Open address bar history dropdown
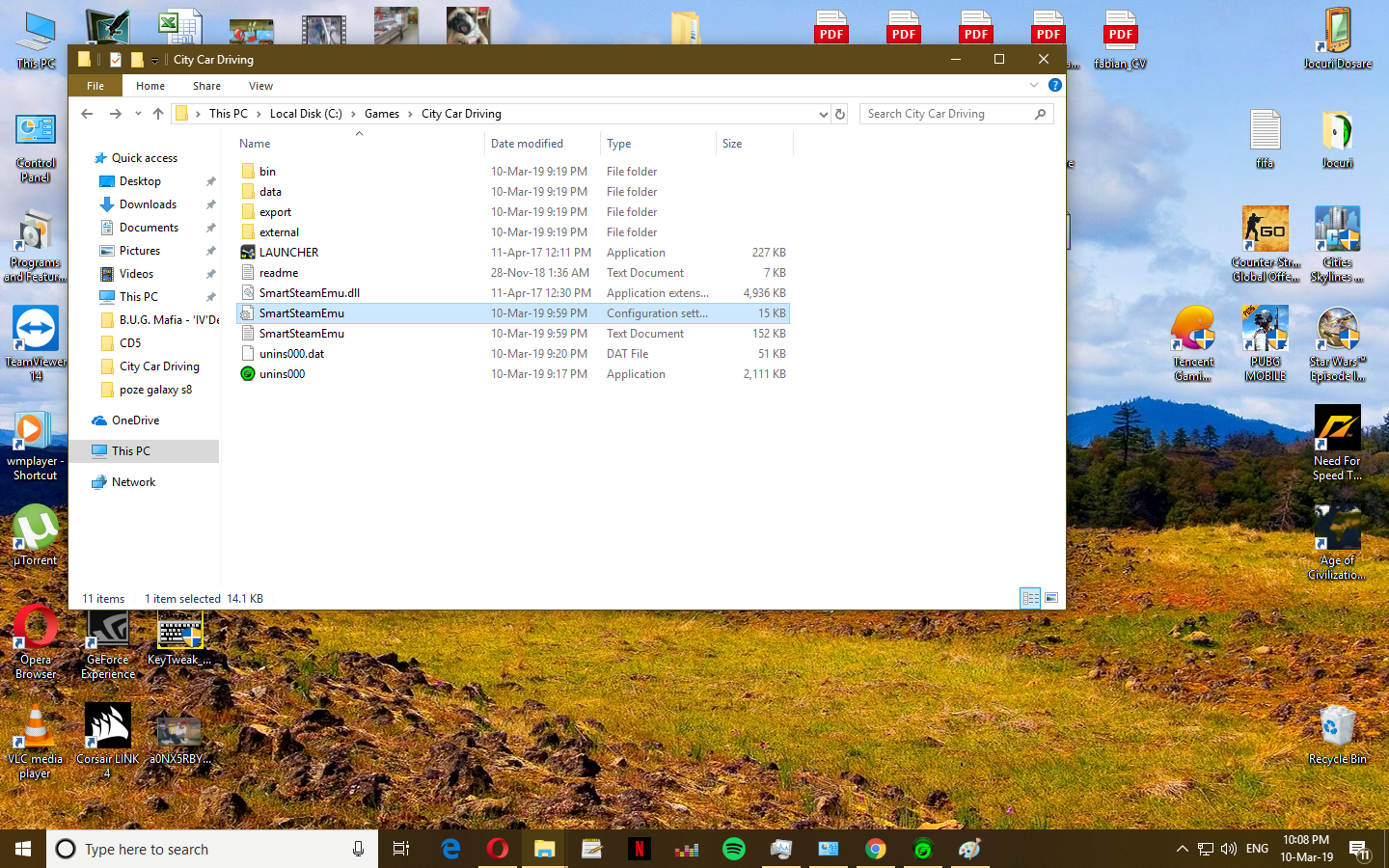 [x=823, y=114]
